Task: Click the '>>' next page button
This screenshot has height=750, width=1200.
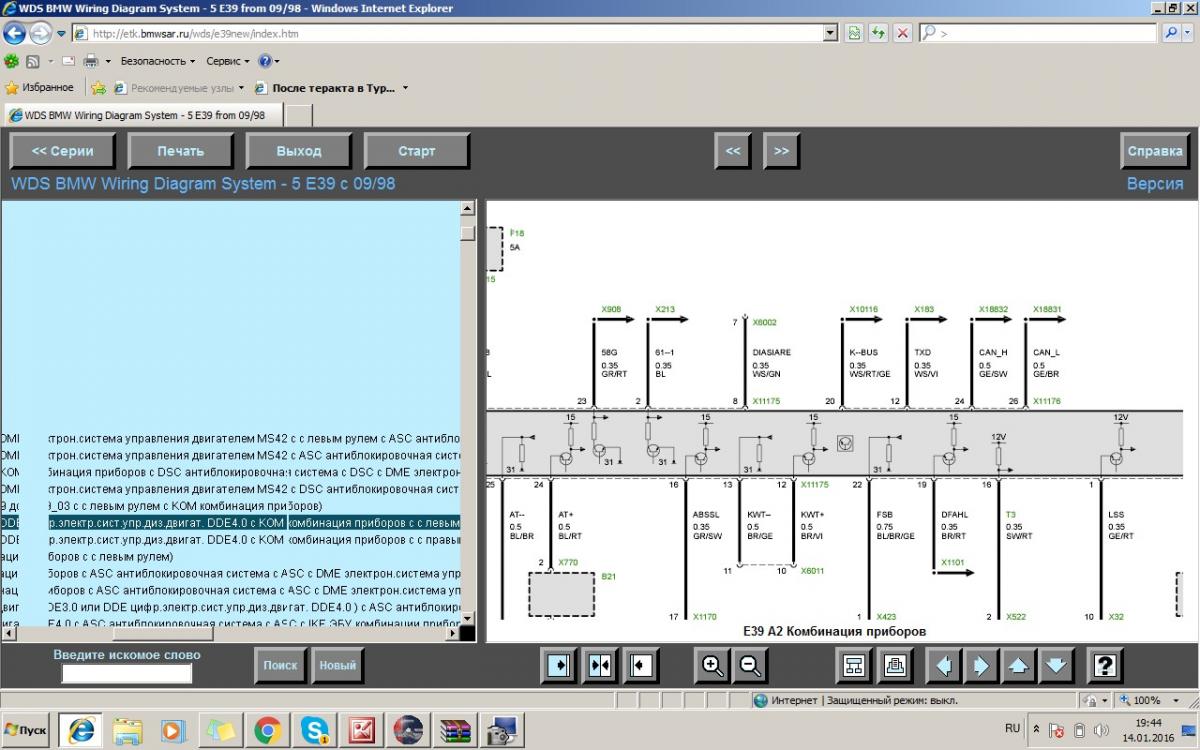Action: pyautogui.click(x=781, y=151)
